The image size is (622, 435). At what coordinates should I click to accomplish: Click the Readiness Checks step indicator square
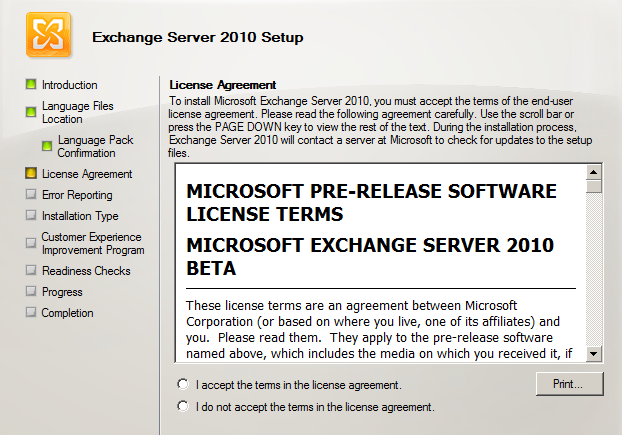[31, 271]
